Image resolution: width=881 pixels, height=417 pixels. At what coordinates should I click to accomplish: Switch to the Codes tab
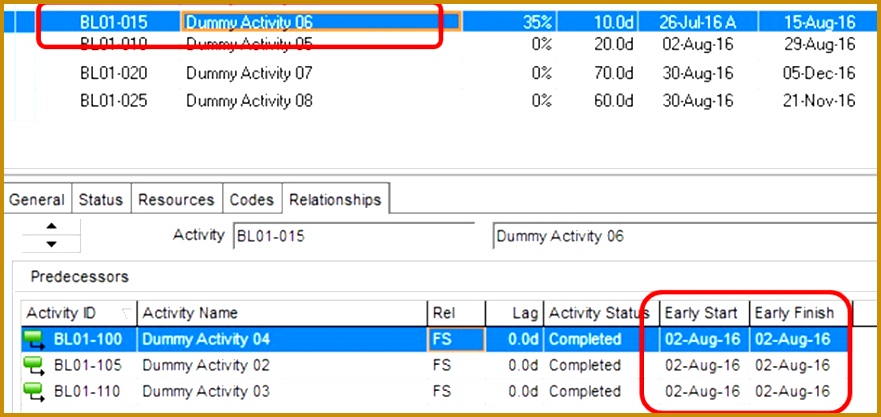(252, 200)
